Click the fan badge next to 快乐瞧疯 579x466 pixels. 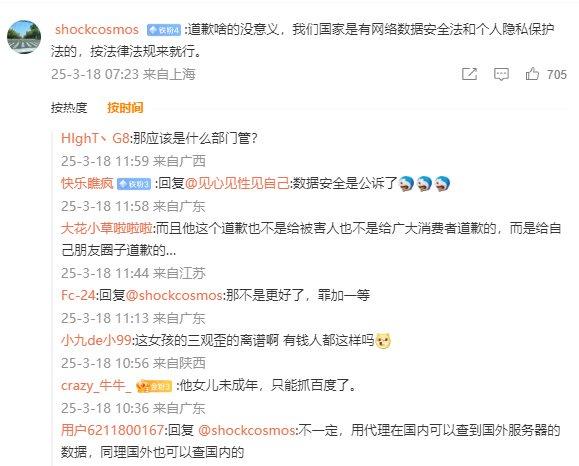[134, 184]
